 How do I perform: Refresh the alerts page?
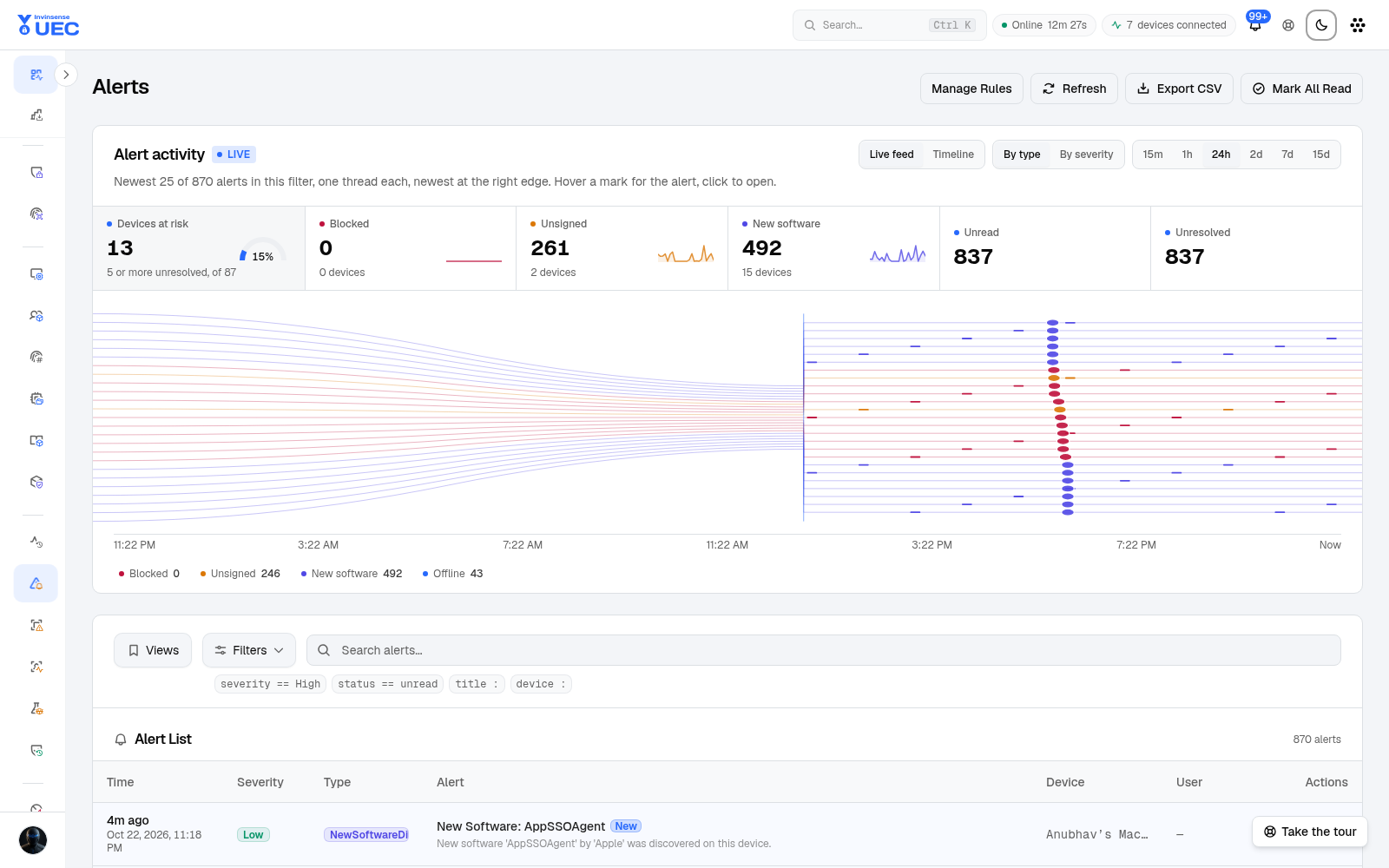point(1074,89)
